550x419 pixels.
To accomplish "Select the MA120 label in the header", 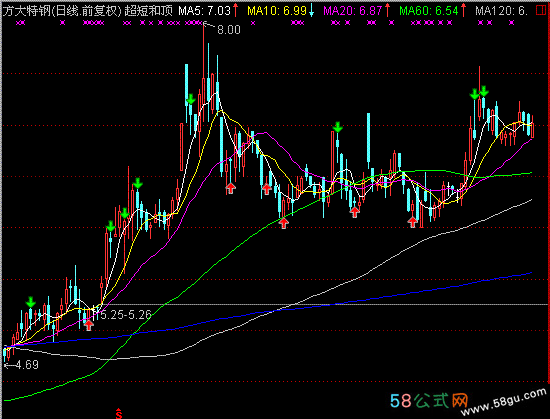I will 502,11.
